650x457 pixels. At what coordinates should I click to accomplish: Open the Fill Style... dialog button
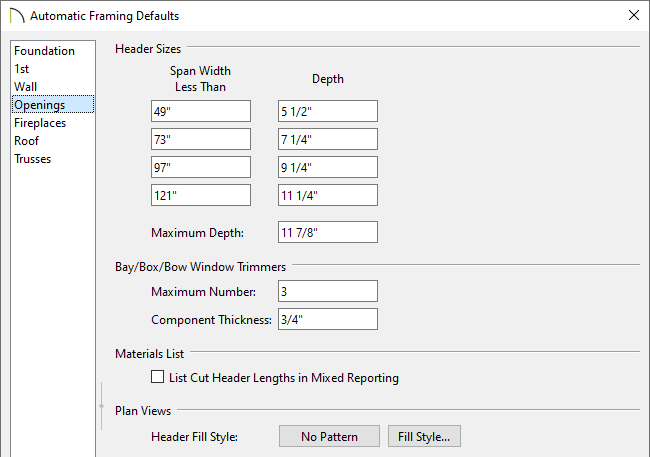click(424, 436)
